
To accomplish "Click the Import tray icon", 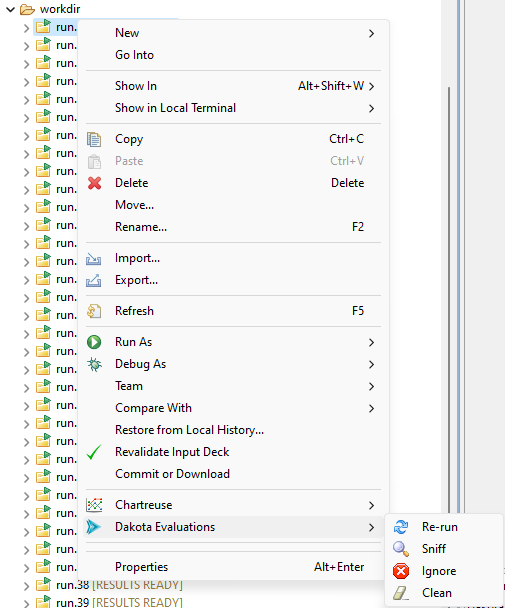I will 94,259.
